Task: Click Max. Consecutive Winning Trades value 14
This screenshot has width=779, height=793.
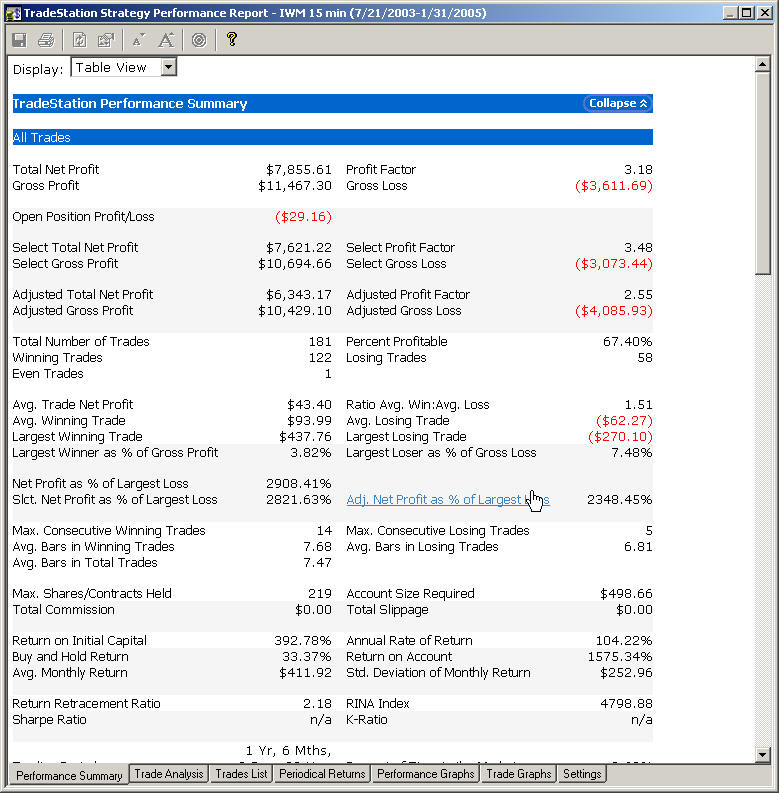Action: click(324, 531)
